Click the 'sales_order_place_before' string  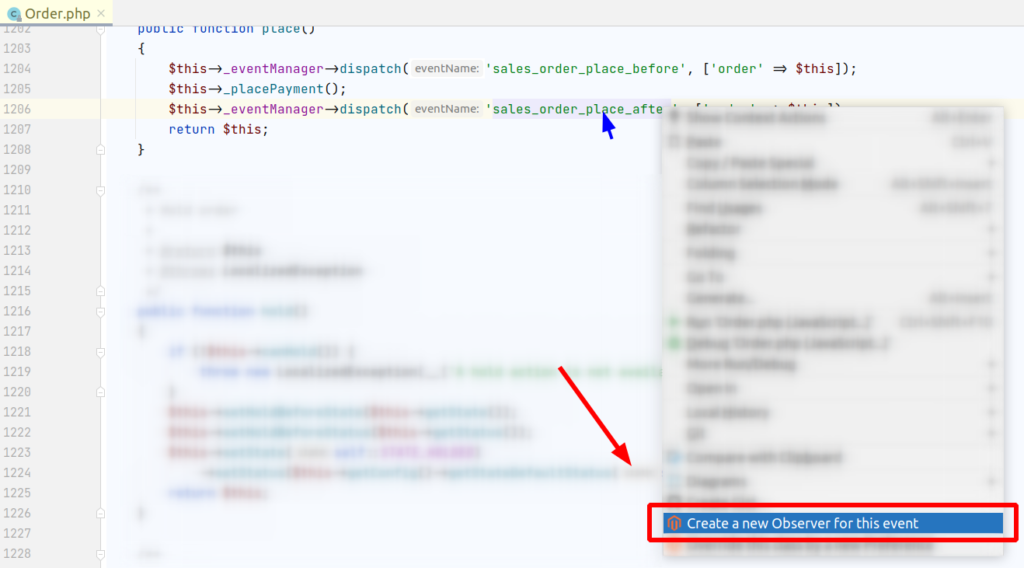585,69
